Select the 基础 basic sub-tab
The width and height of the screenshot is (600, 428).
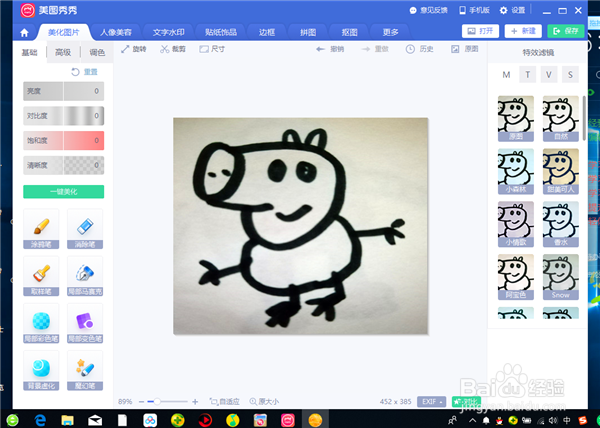click(29, 52)
